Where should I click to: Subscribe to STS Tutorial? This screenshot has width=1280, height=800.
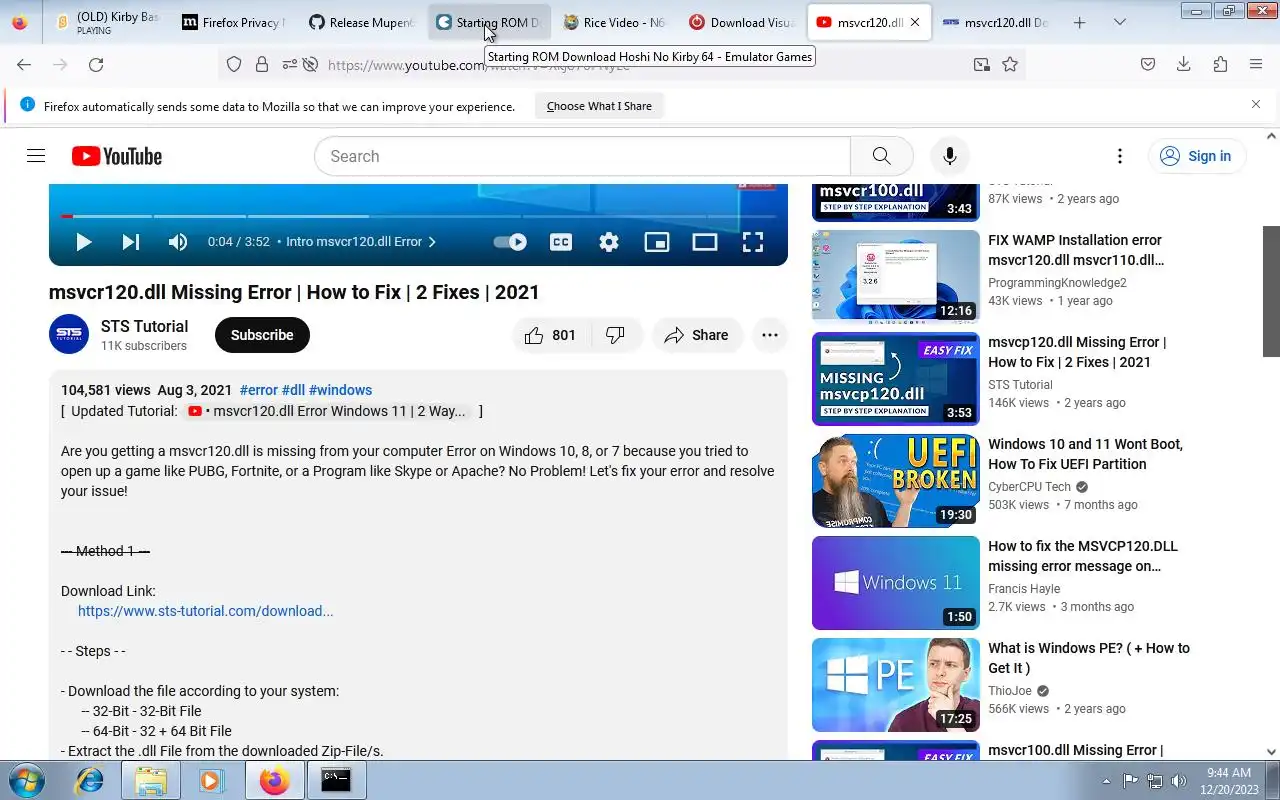262,335
